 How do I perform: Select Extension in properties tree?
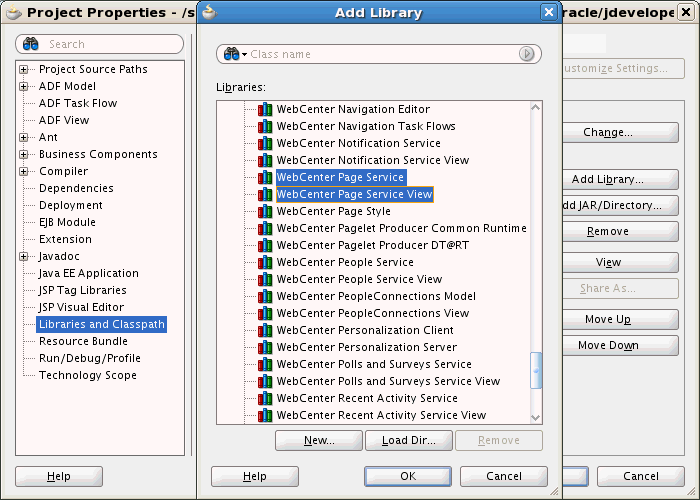65,239
